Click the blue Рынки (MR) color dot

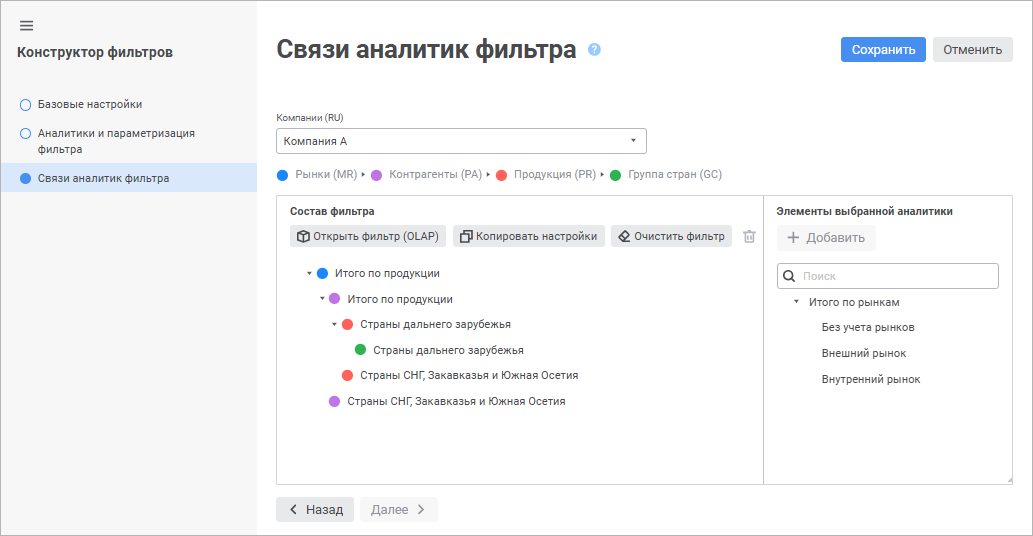click(282, 175)
